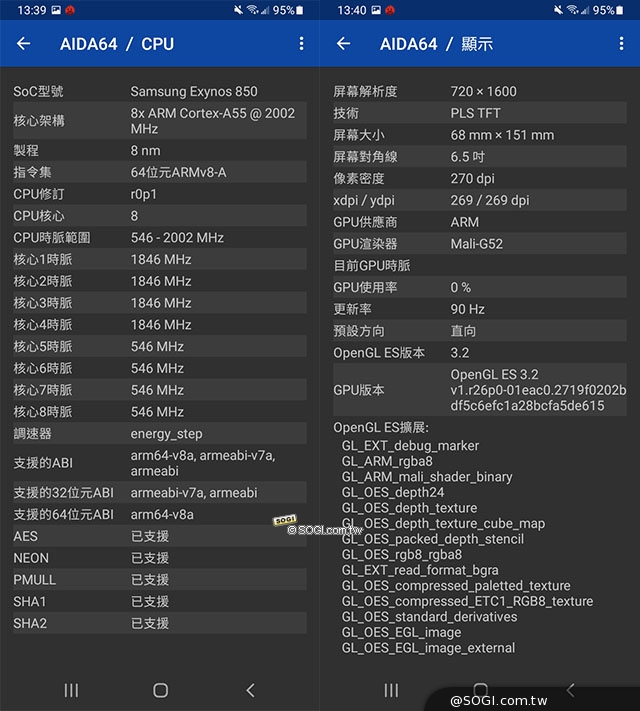The image size is (640, 711).
Task: Select the GL_OES_depth24 extension
Action: (x=393, y=492)
